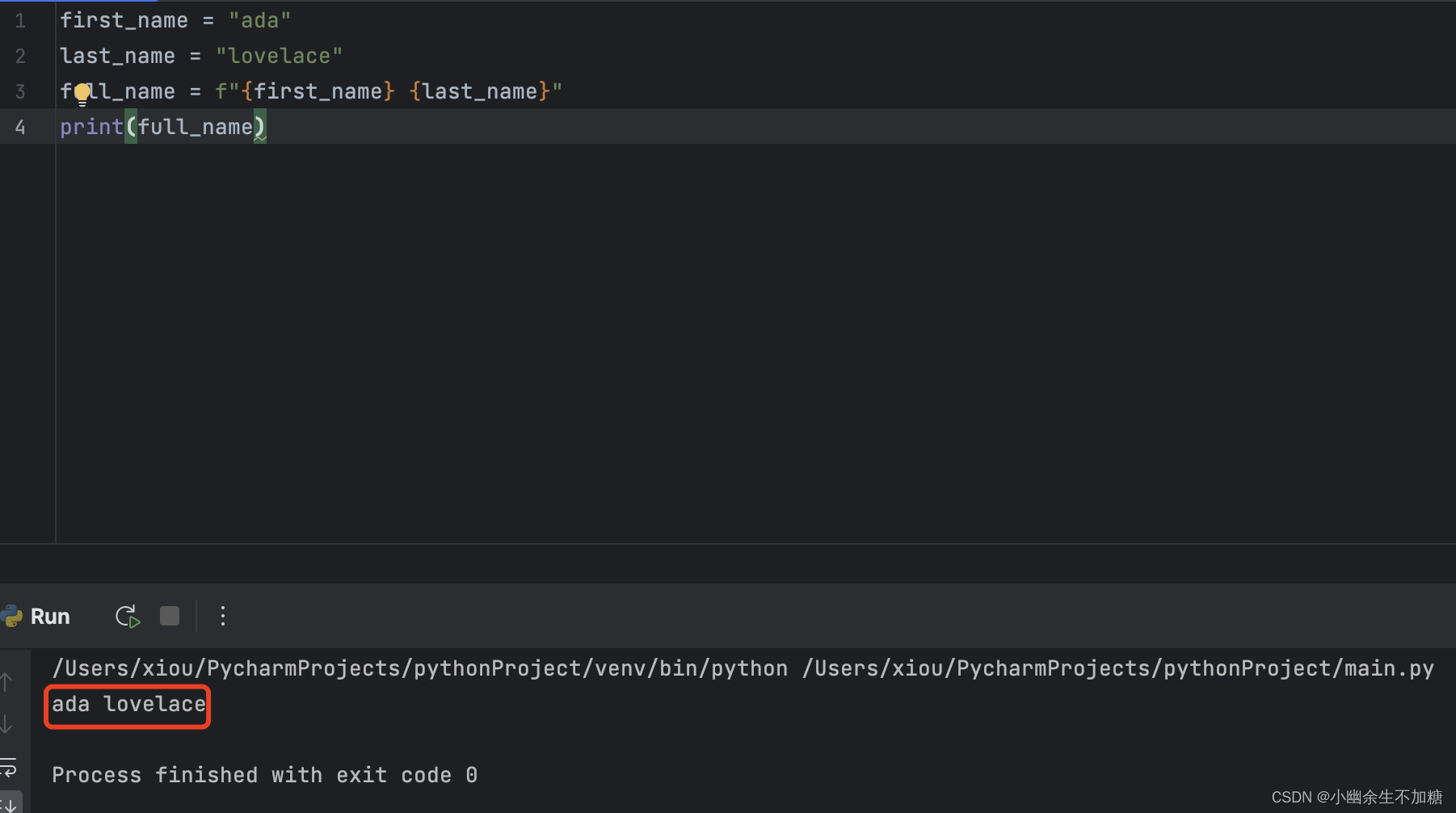This screenshot has width=1456, height=813.
Task: Click the Python icon beside Run
Action: click(12, 616)
